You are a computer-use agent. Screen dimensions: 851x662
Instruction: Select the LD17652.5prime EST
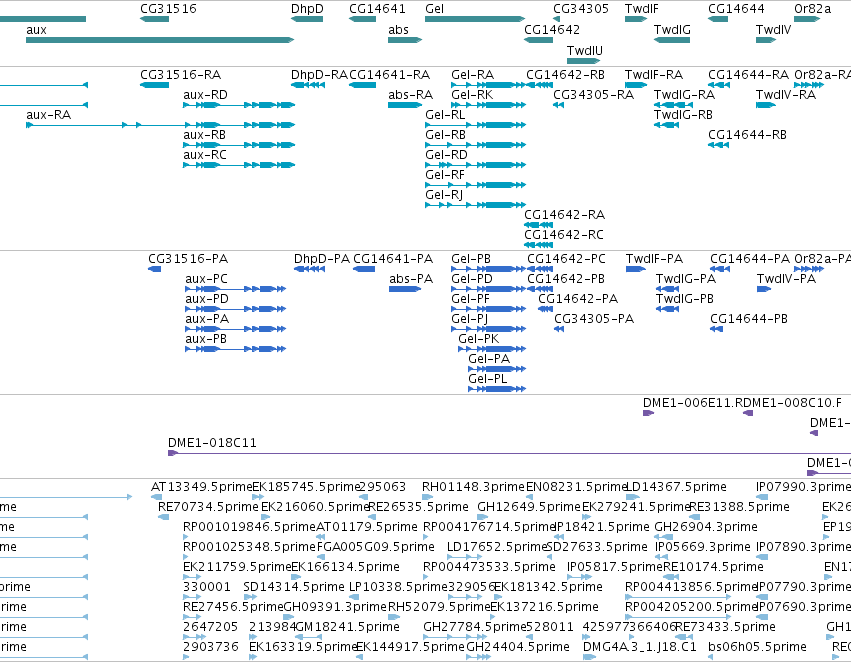click(465, 557)
